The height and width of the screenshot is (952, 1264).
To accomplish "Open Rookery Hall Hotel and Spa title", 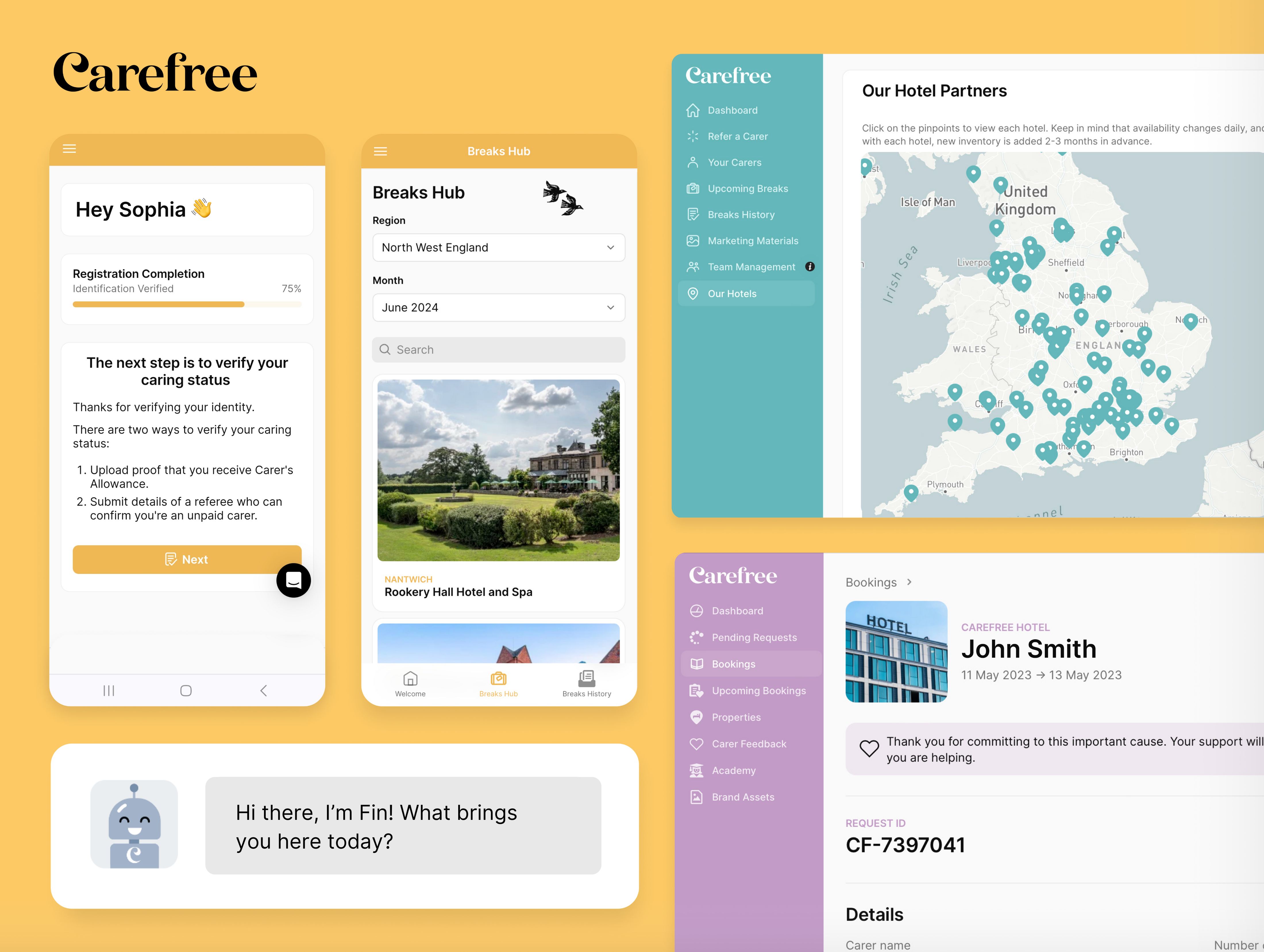I will pyautogui.click(x=458, y=592).
